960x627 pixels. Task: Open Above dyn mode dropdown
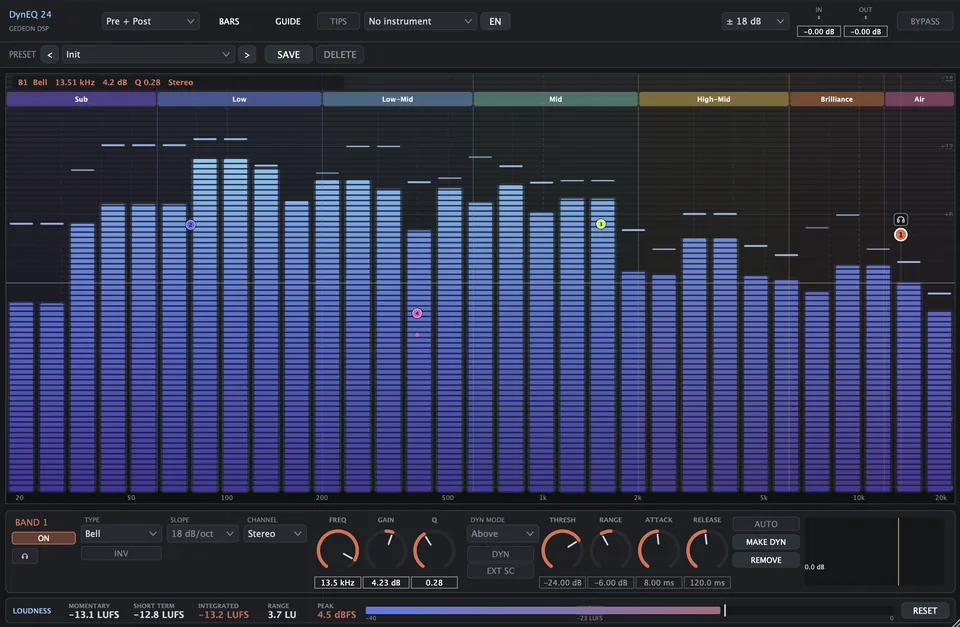(x=501, y=534)
